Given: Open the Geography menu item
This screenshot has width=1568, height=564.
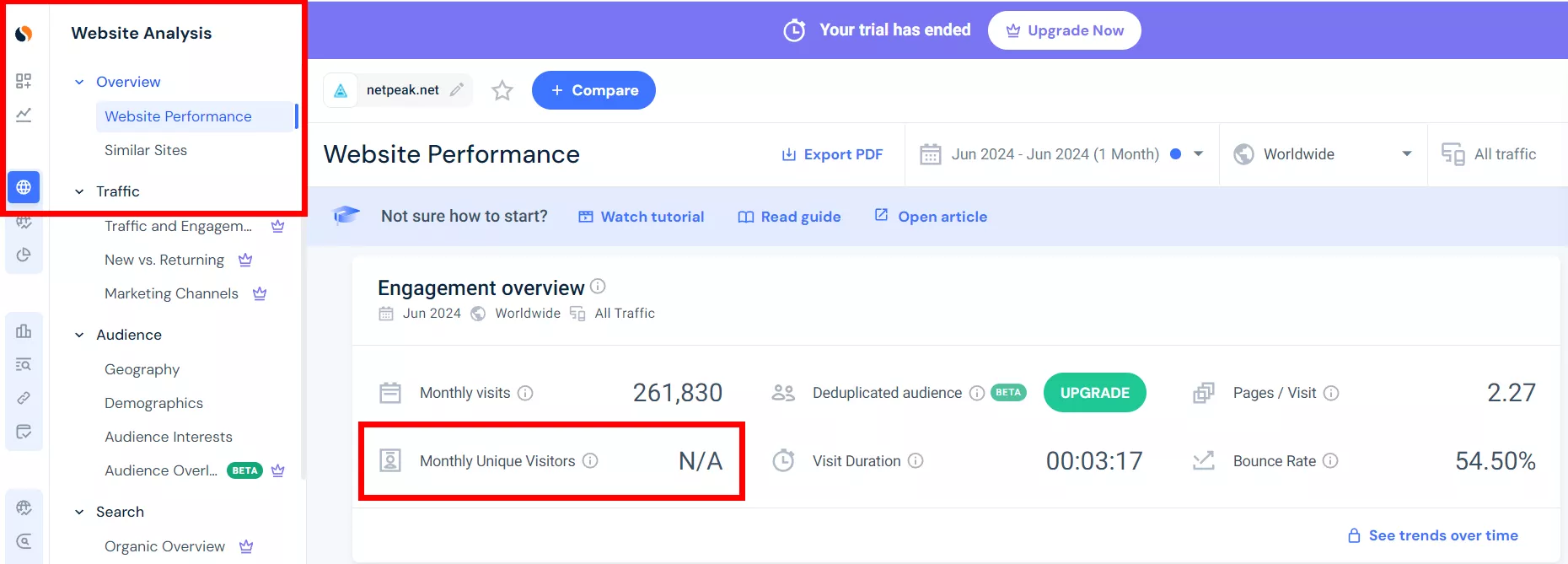Looking at the screenshot, I should click(x=142, y=369).
